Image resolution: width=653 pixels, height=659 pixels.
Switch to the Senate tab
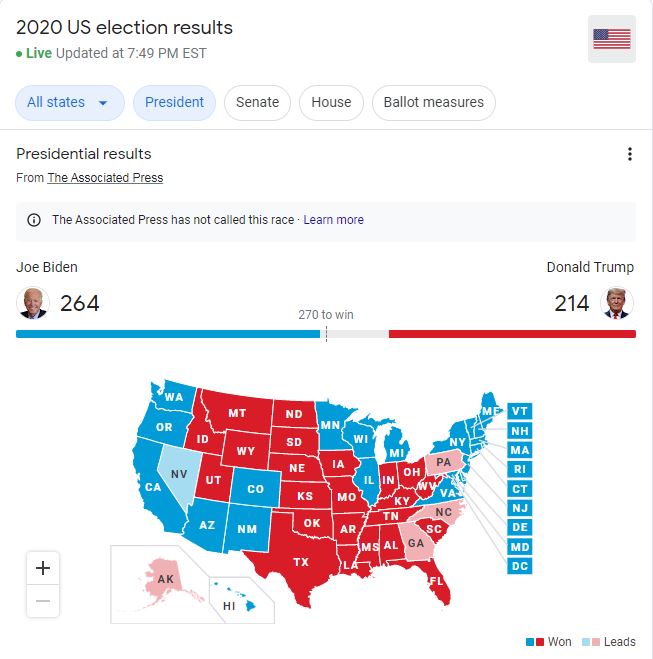(257, 102)
